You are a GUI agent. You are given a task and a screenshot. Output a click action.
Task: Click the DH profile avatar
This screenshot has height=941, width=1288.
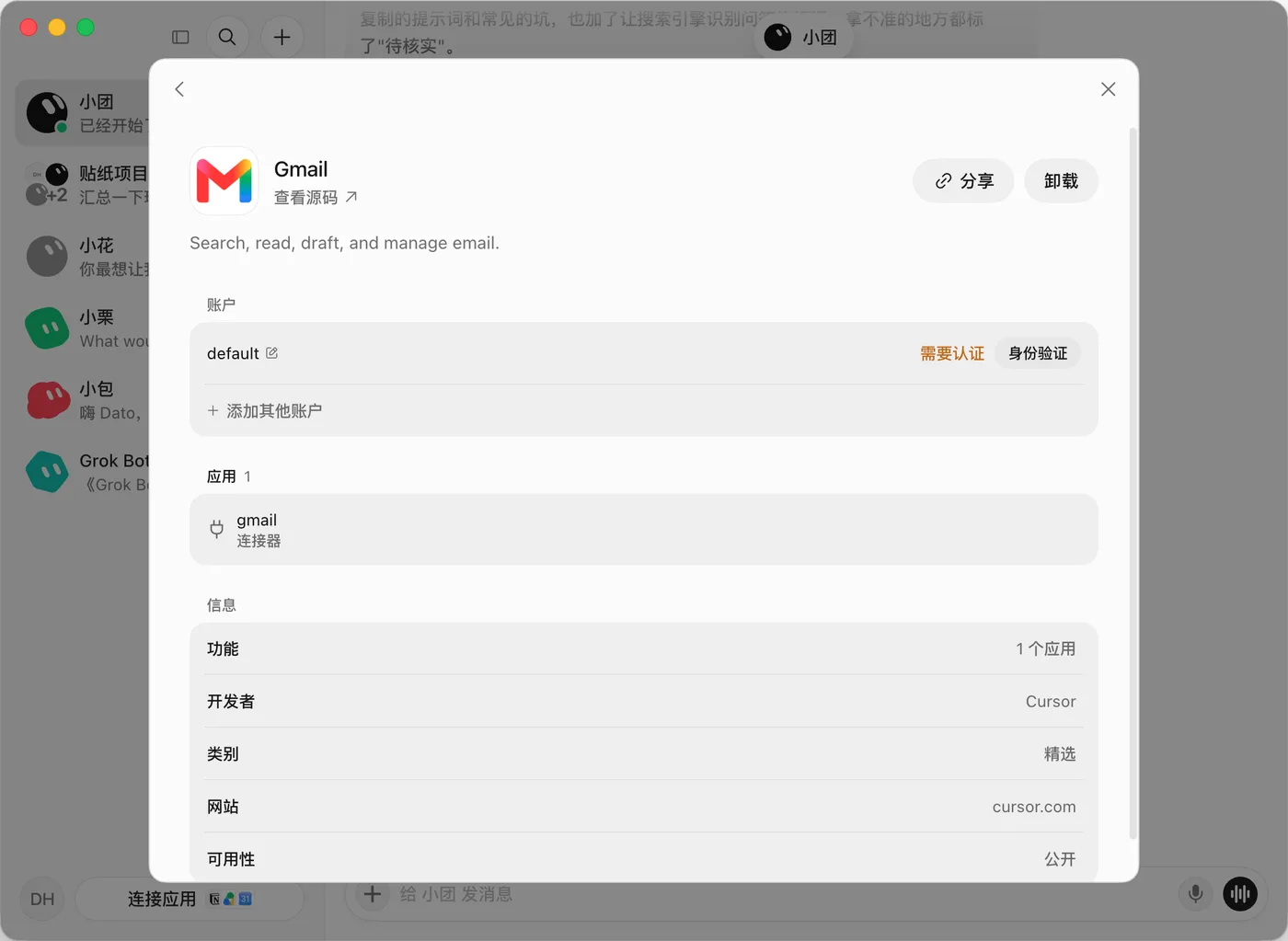(42, 899)
